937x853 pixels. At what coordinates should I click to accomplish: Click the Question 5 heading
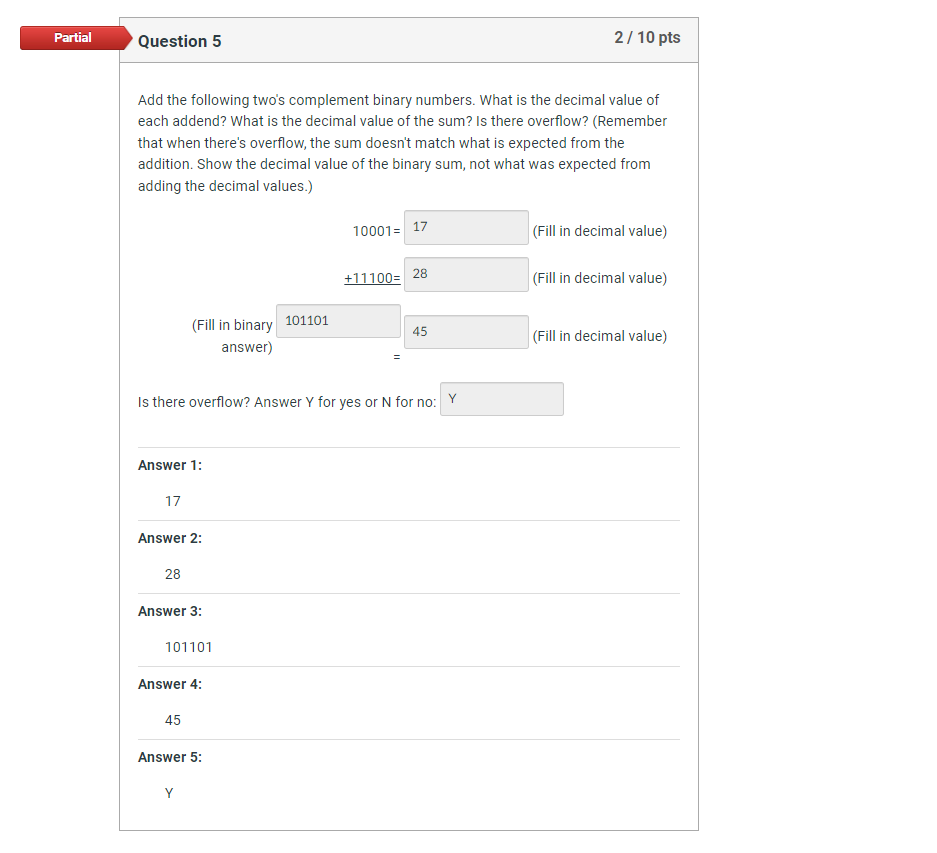click(x=180, y=41)
